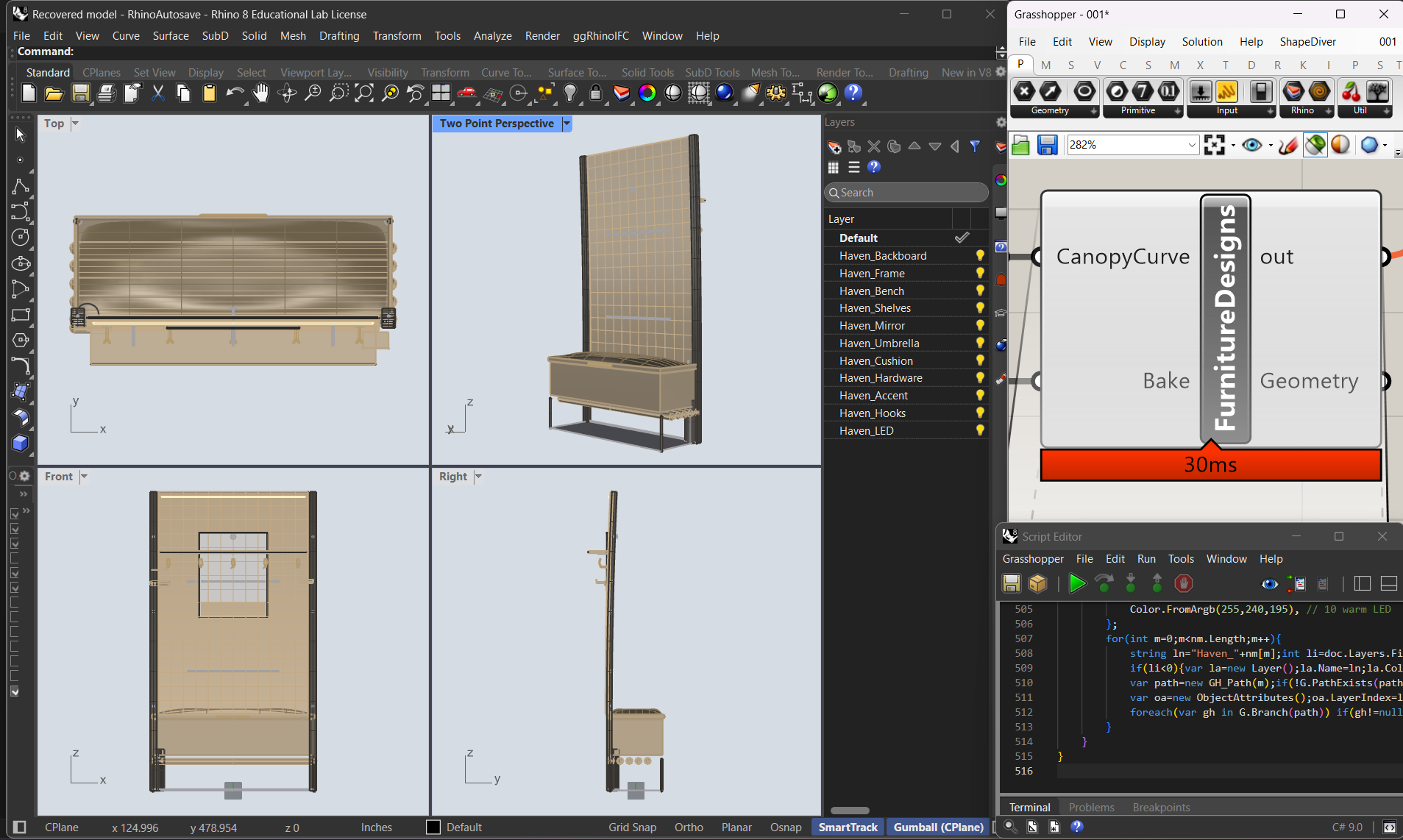Toggle Grid Snap in status bar

(x=632, y=827)
